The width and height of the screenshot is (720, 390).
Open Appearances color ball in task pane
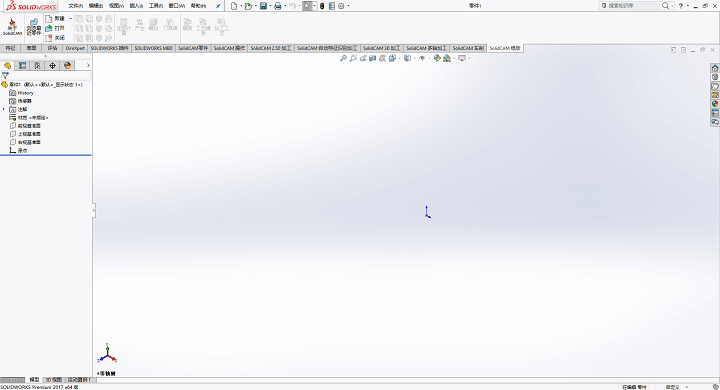pyautogui.click(x=715, y=104)
